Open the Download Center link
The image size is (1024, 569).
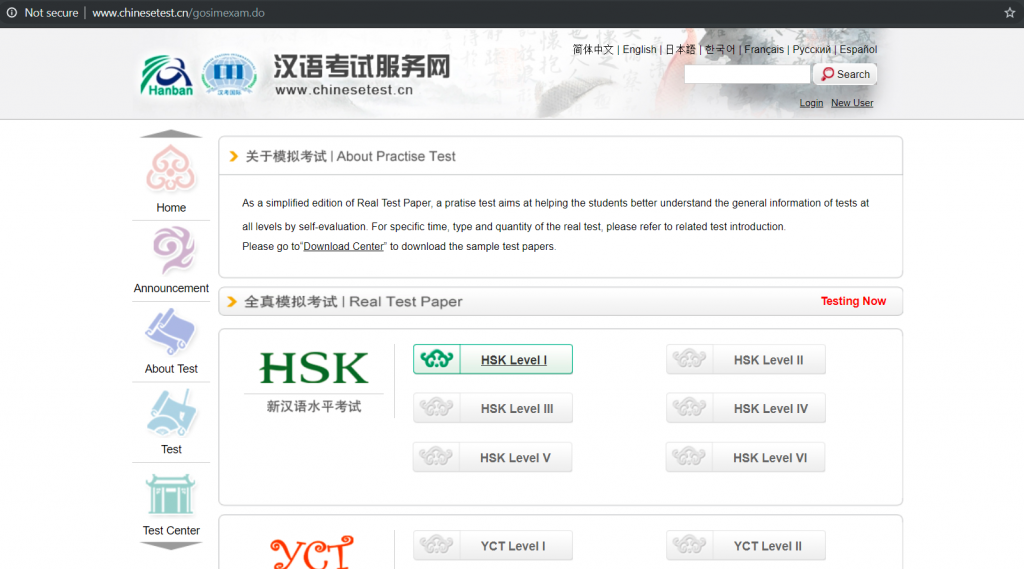point(343,247)
